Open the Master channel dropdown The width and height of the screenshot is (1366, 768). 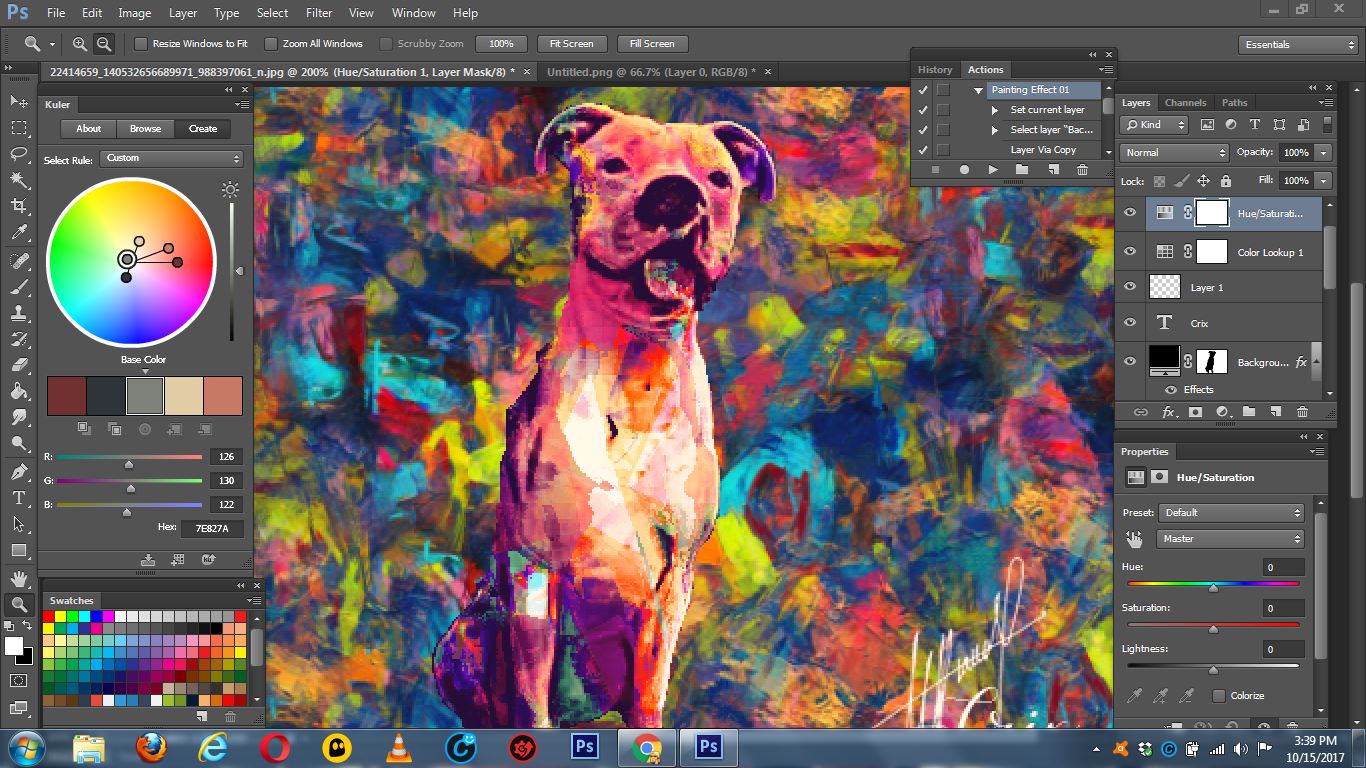pos(1232,539)
